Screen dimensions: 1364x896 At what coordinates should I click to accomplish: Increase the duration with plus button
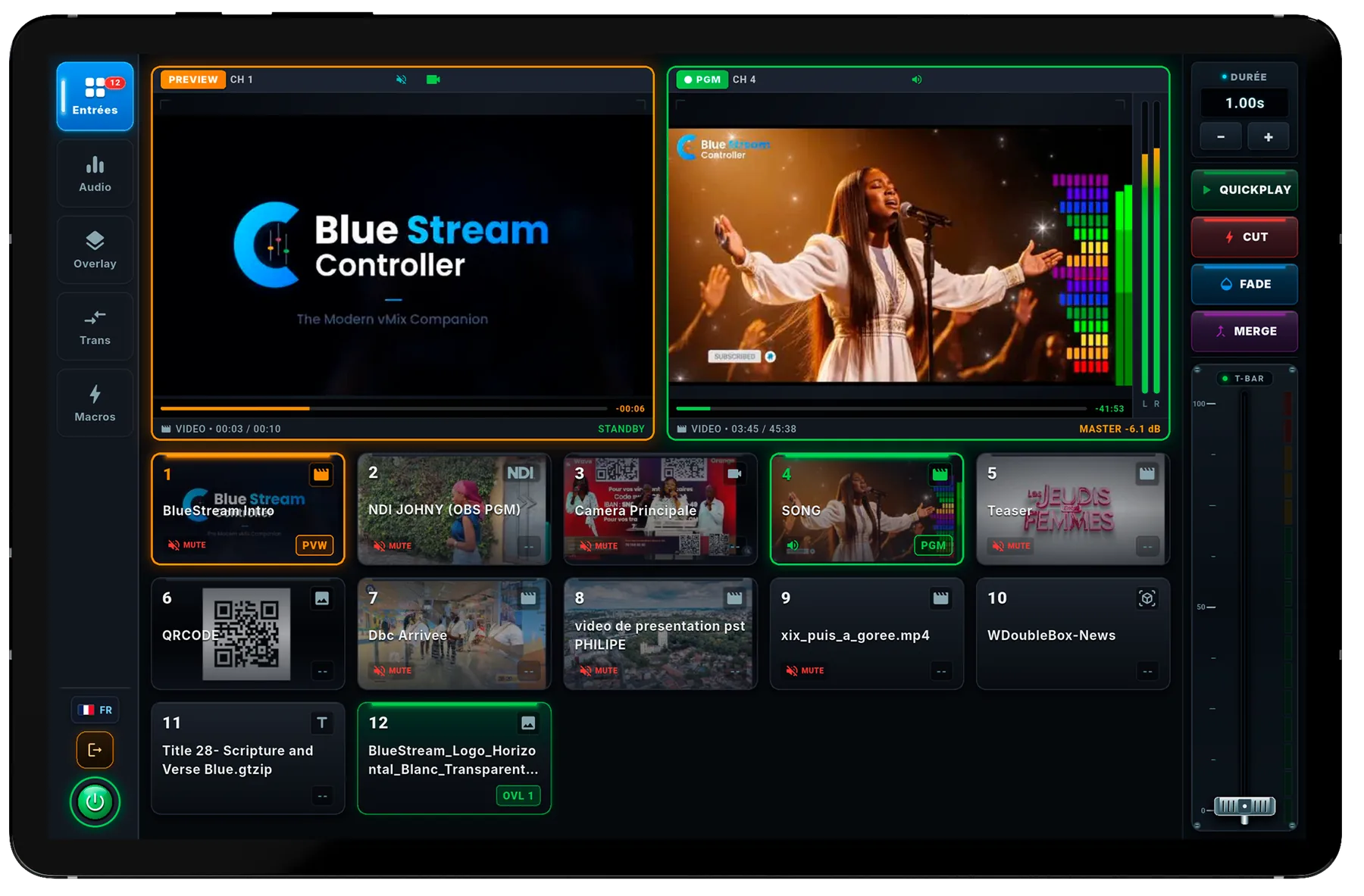pyautogui.click(x=1268, y=137)
